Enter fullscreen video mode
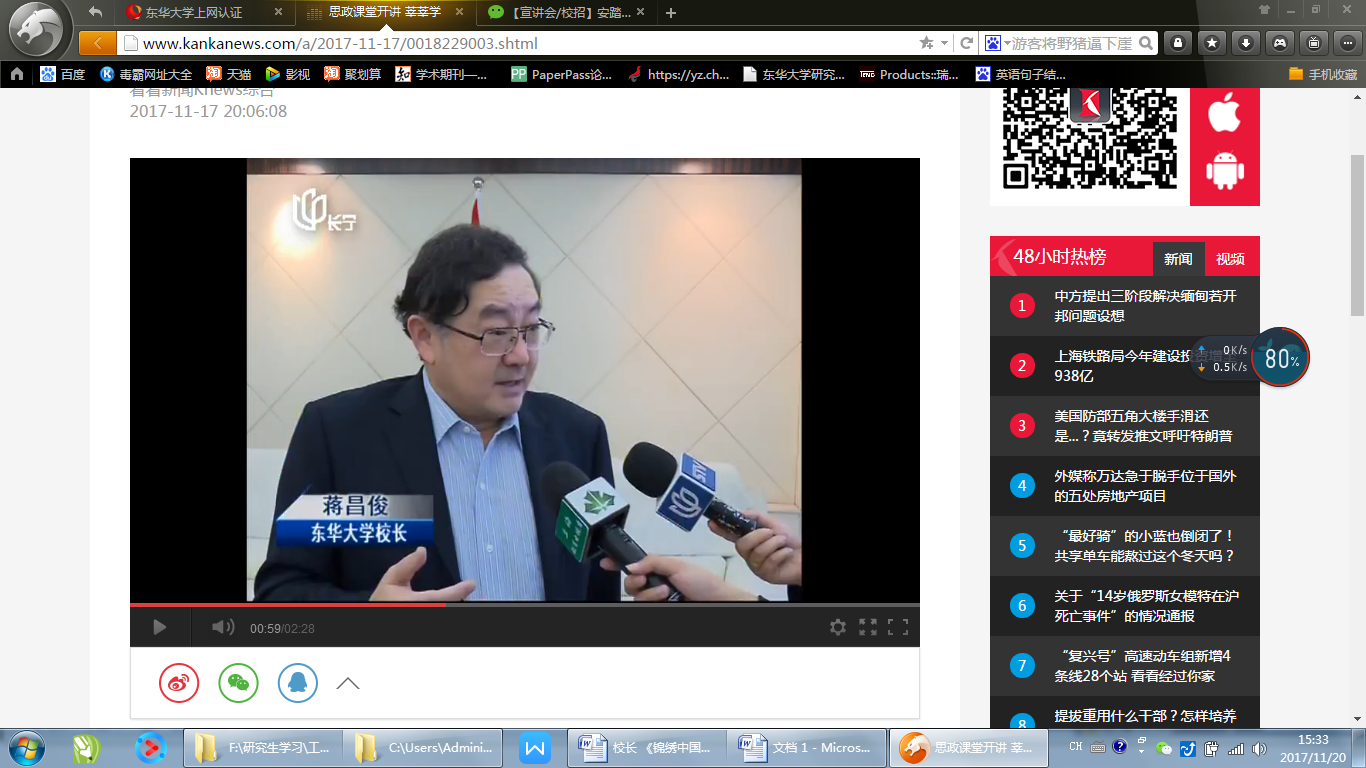 pos(898,627)
